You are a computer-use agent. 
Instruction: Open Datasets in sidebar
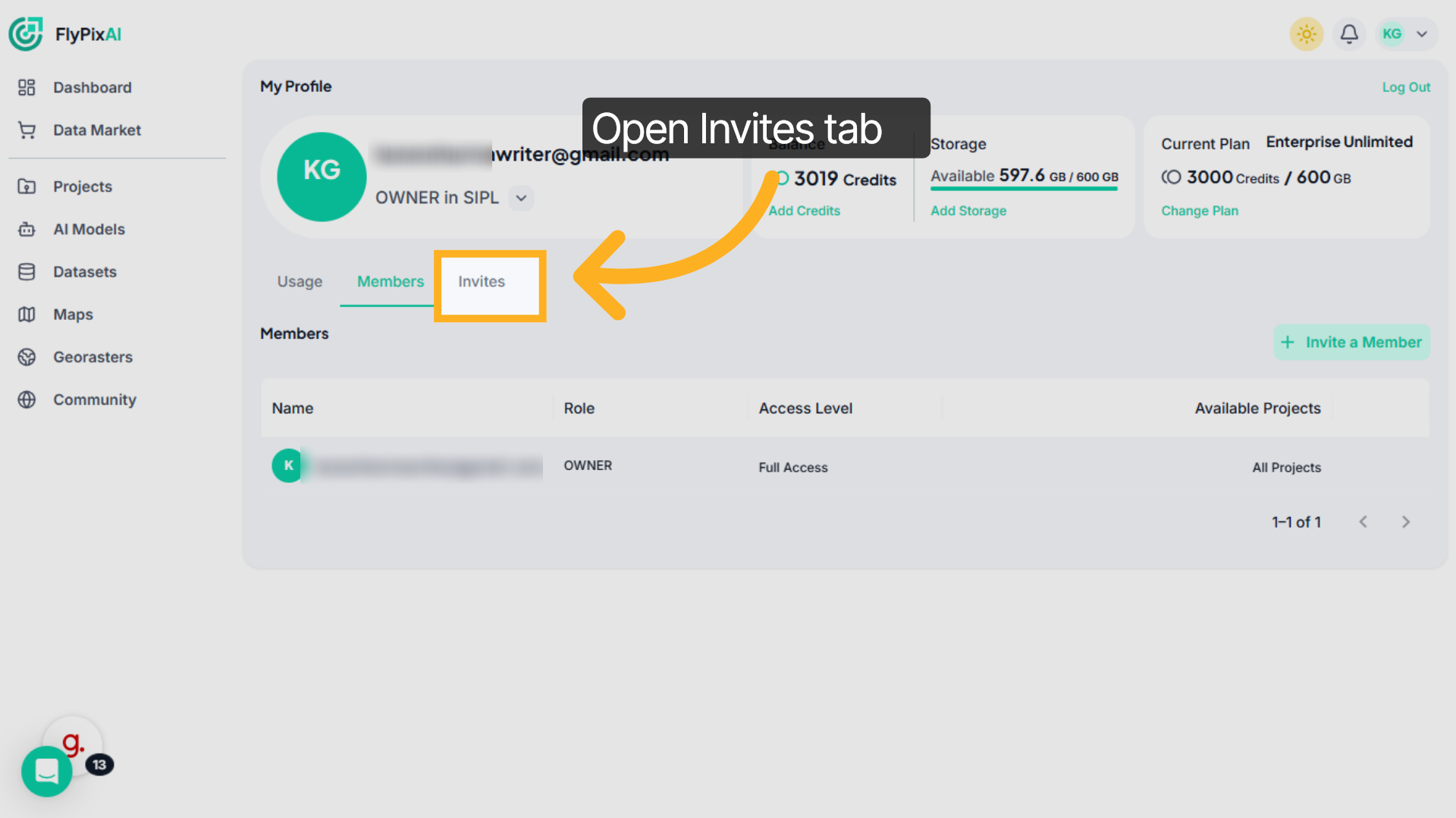[85, 271]
